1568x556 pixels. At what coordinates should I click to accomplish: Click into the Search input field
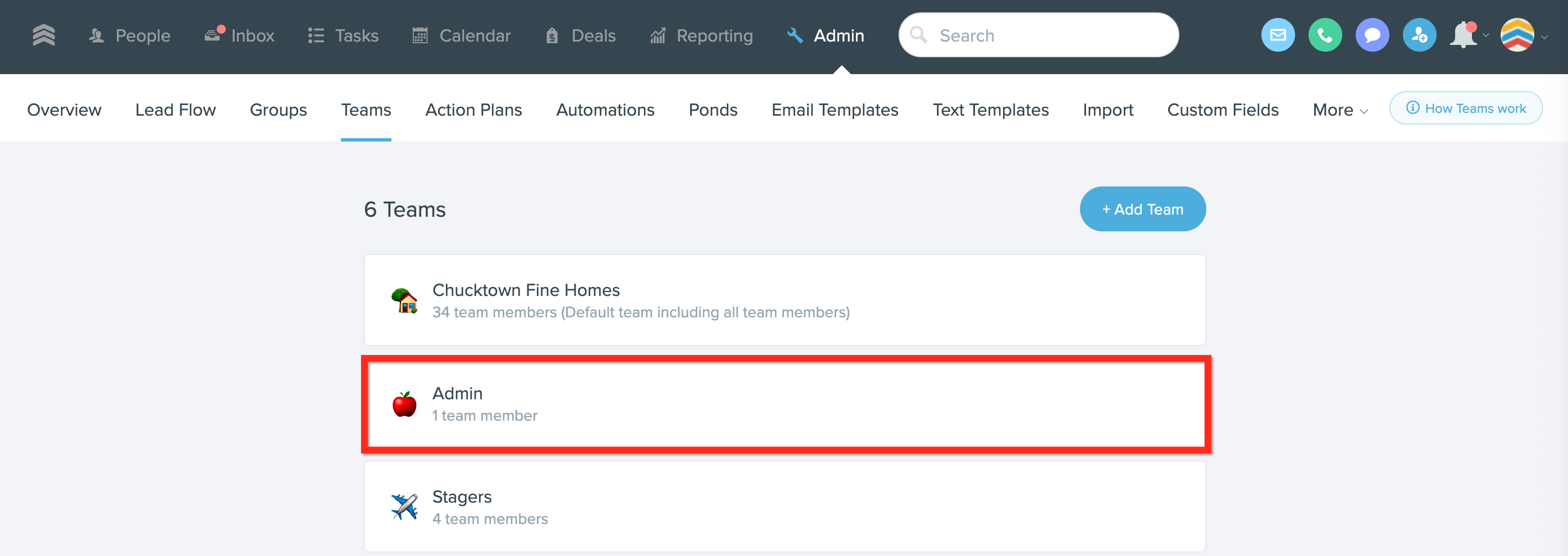1047,35
